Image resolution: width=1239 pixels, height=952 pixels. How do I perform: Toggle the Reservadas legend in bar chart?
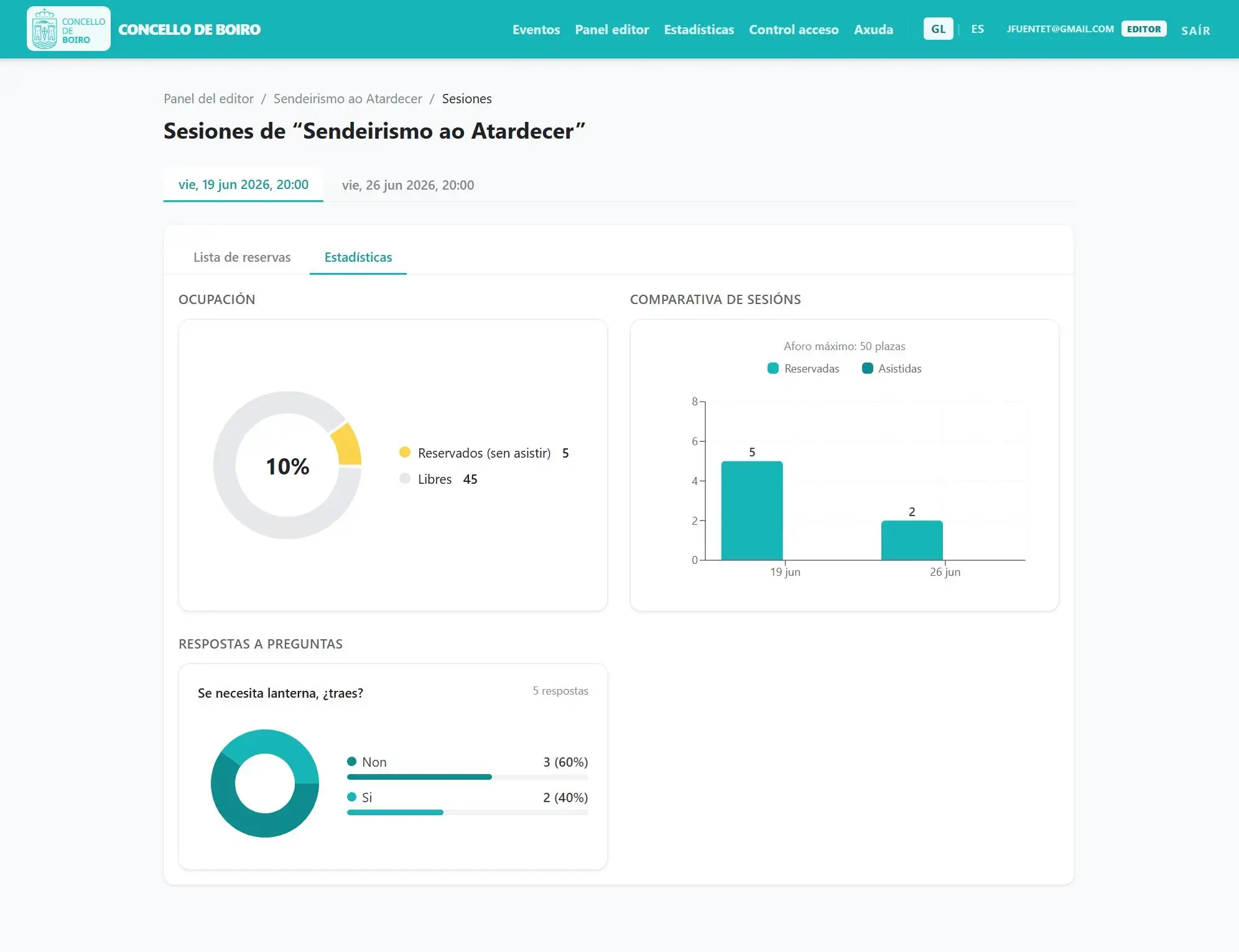[803, 369]
